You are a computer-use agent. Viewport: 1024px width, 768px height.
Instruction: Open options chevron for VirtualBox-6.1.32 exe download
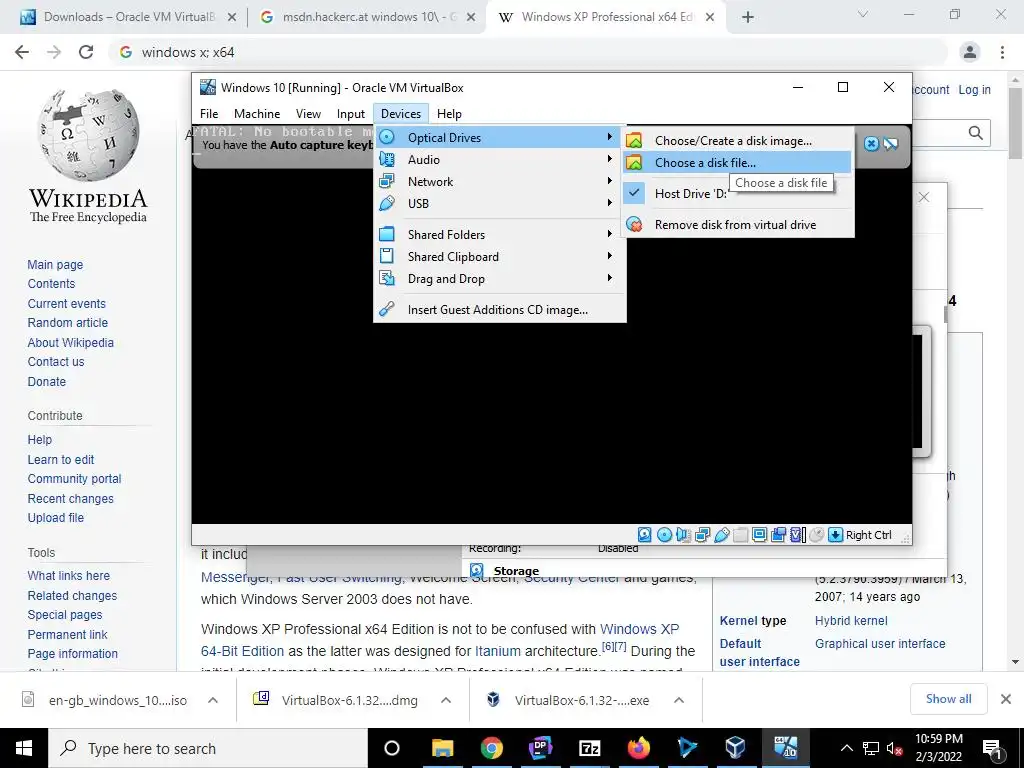tap(679, 700)
